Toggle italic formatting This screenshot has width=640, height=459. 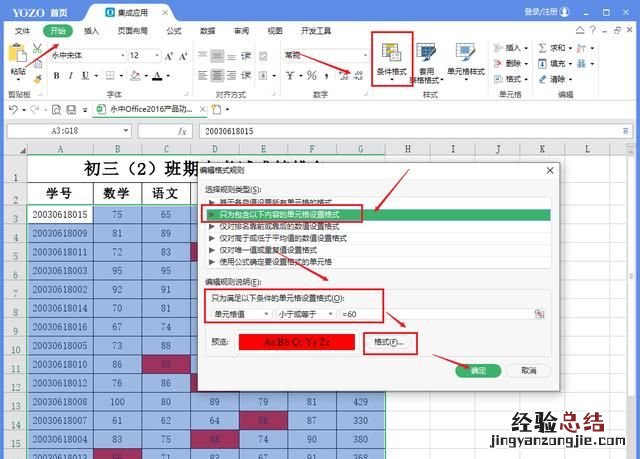pos(70,75)
